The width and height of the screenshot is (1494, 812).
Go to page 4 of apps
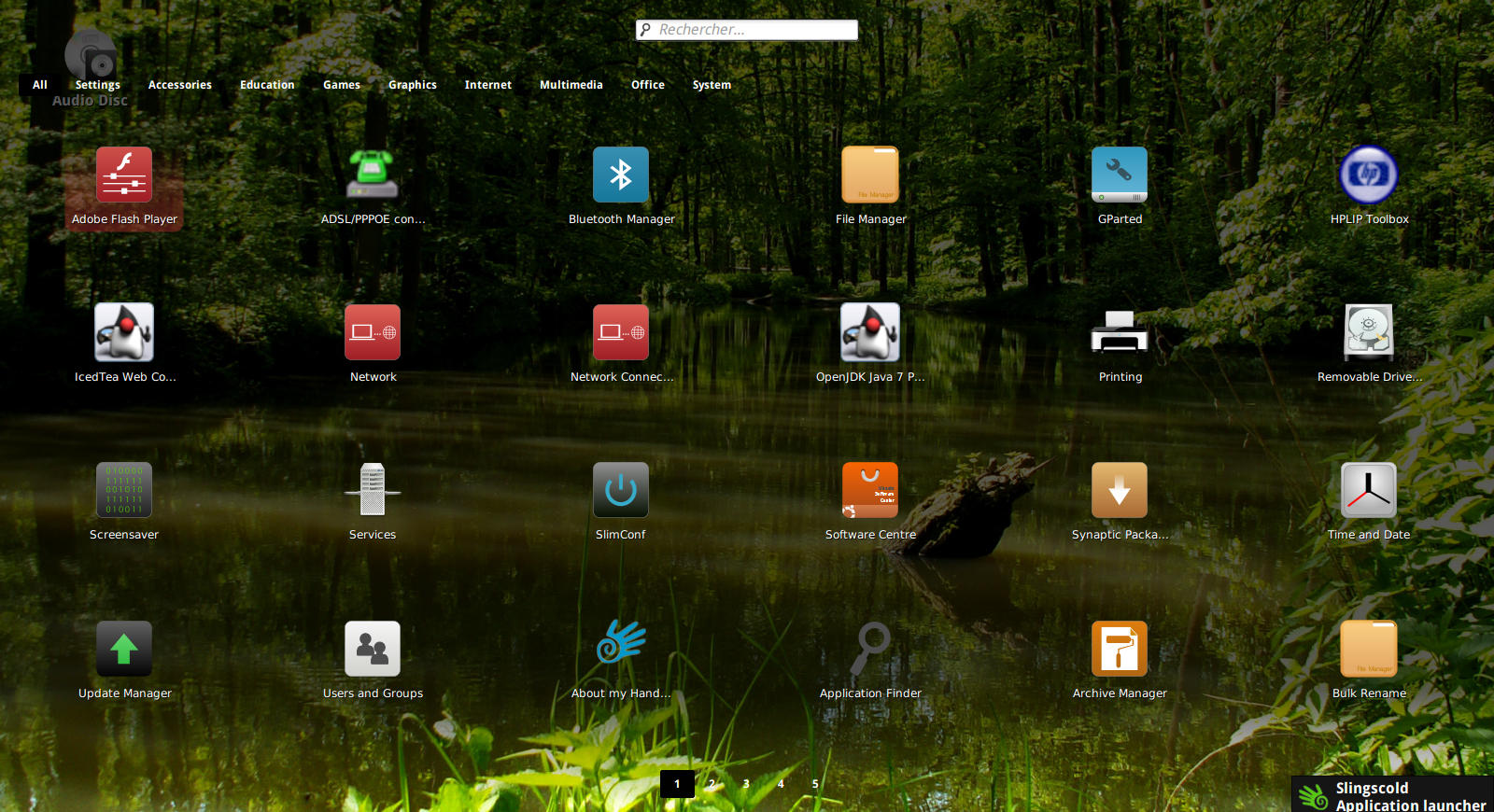[x=781, y=784]
